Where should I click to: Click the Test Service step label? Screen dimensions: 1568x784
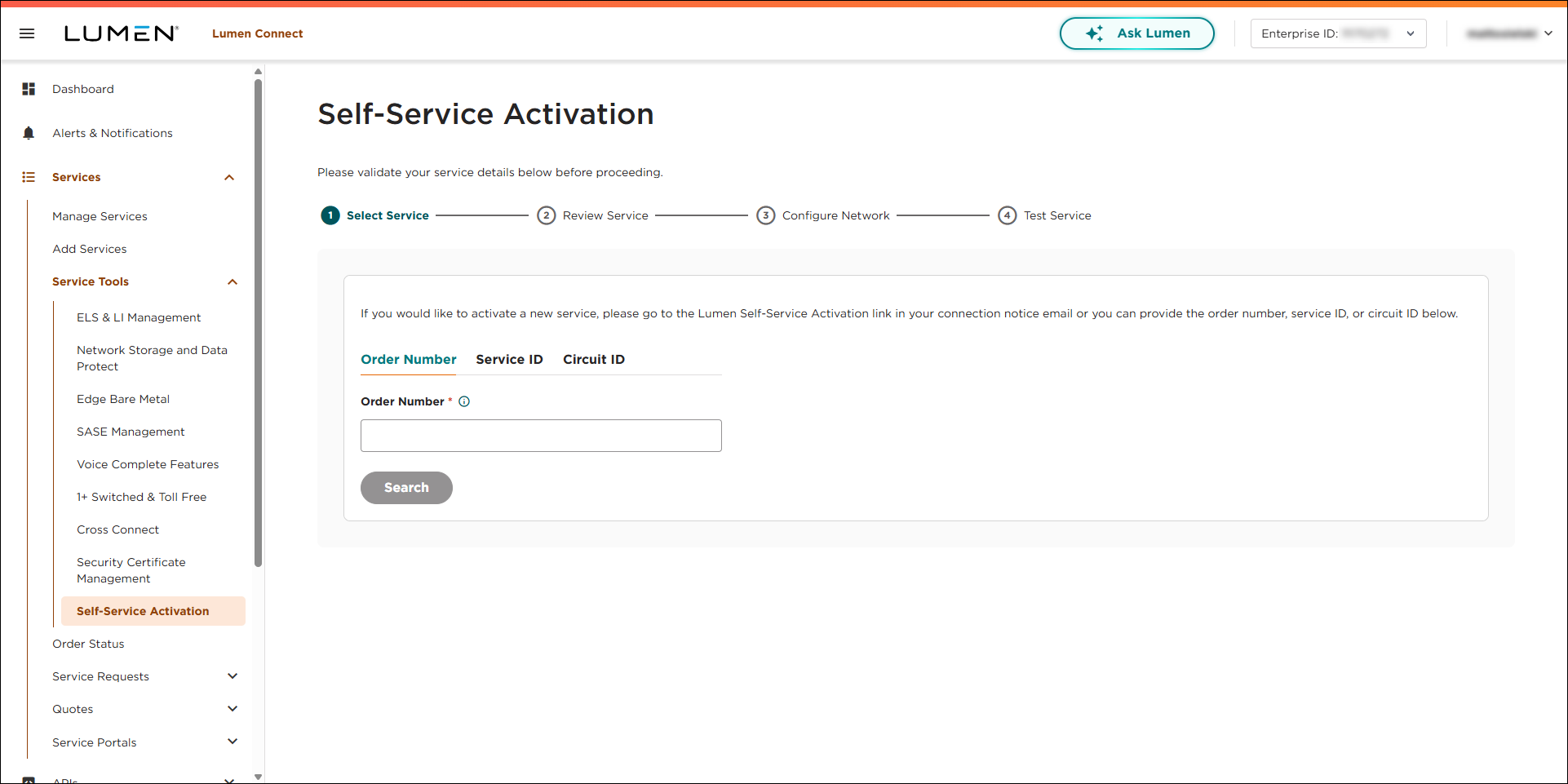(1057, 215)
